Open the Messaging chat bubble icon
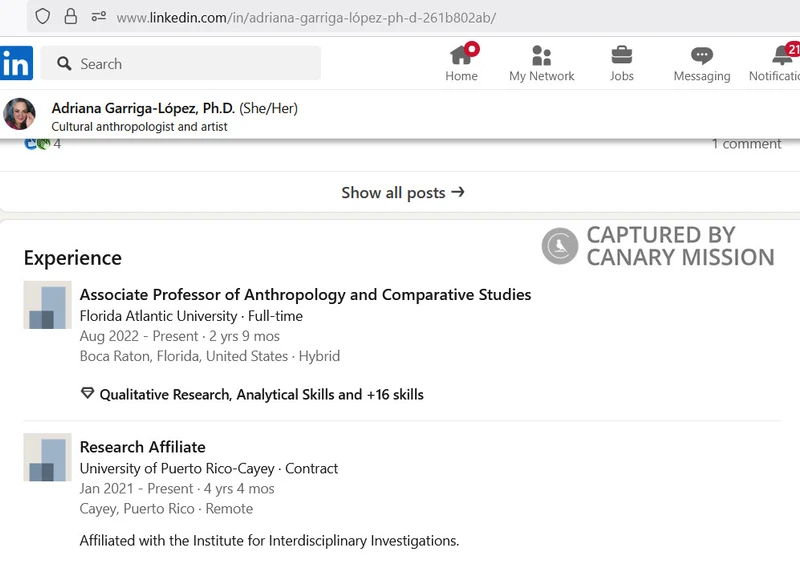Viewport: 800px width, 568px height. pyautogui.click(x=702, y=56)
